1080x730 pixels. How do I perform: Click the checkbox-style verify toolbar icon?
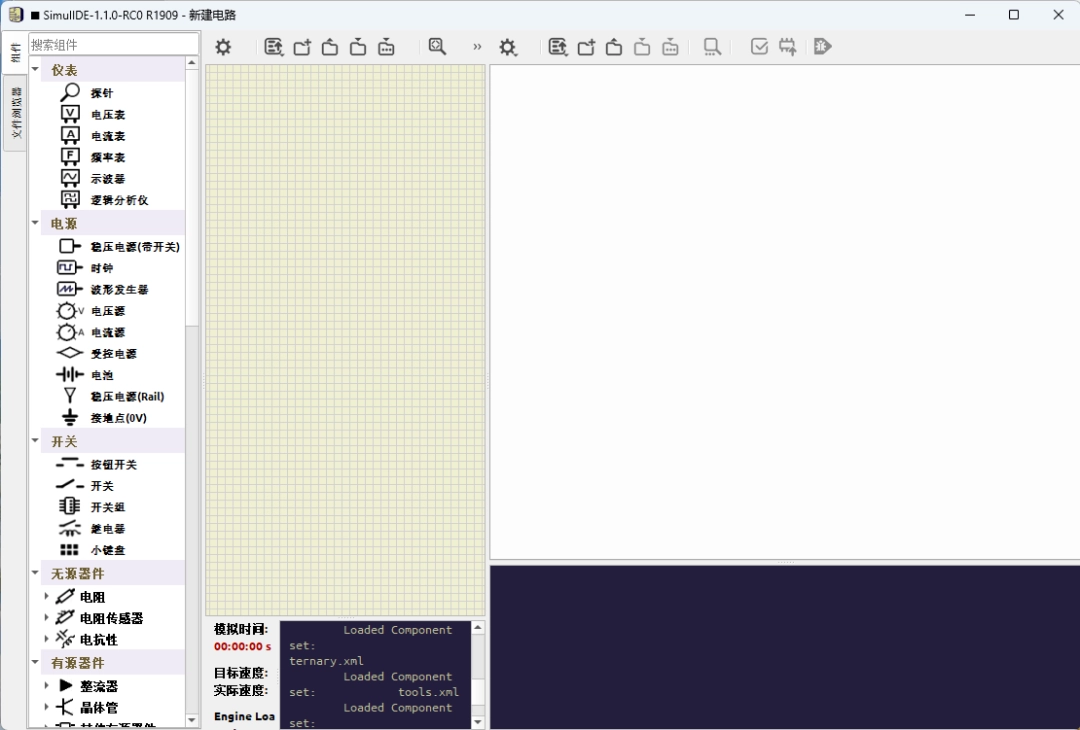pos(758,46)
